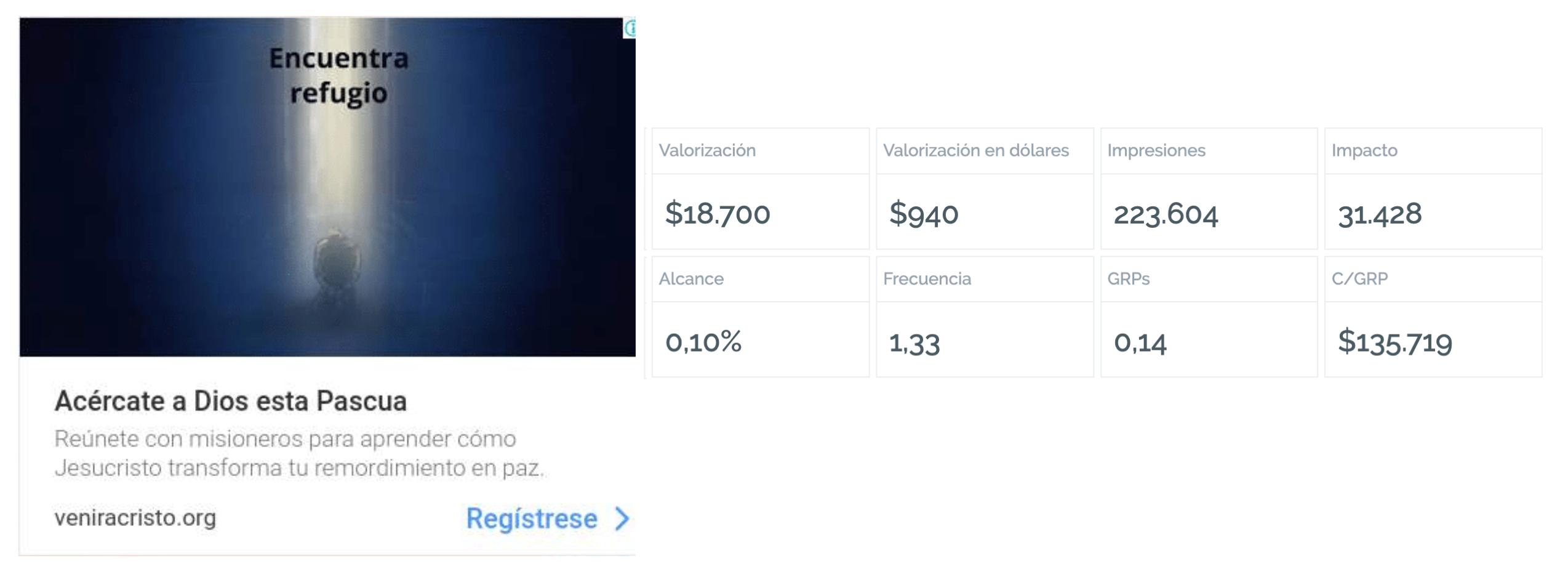Select the GRPs header cell
This screenshot has height=574, width=1568.
[x=1209, y=279]
